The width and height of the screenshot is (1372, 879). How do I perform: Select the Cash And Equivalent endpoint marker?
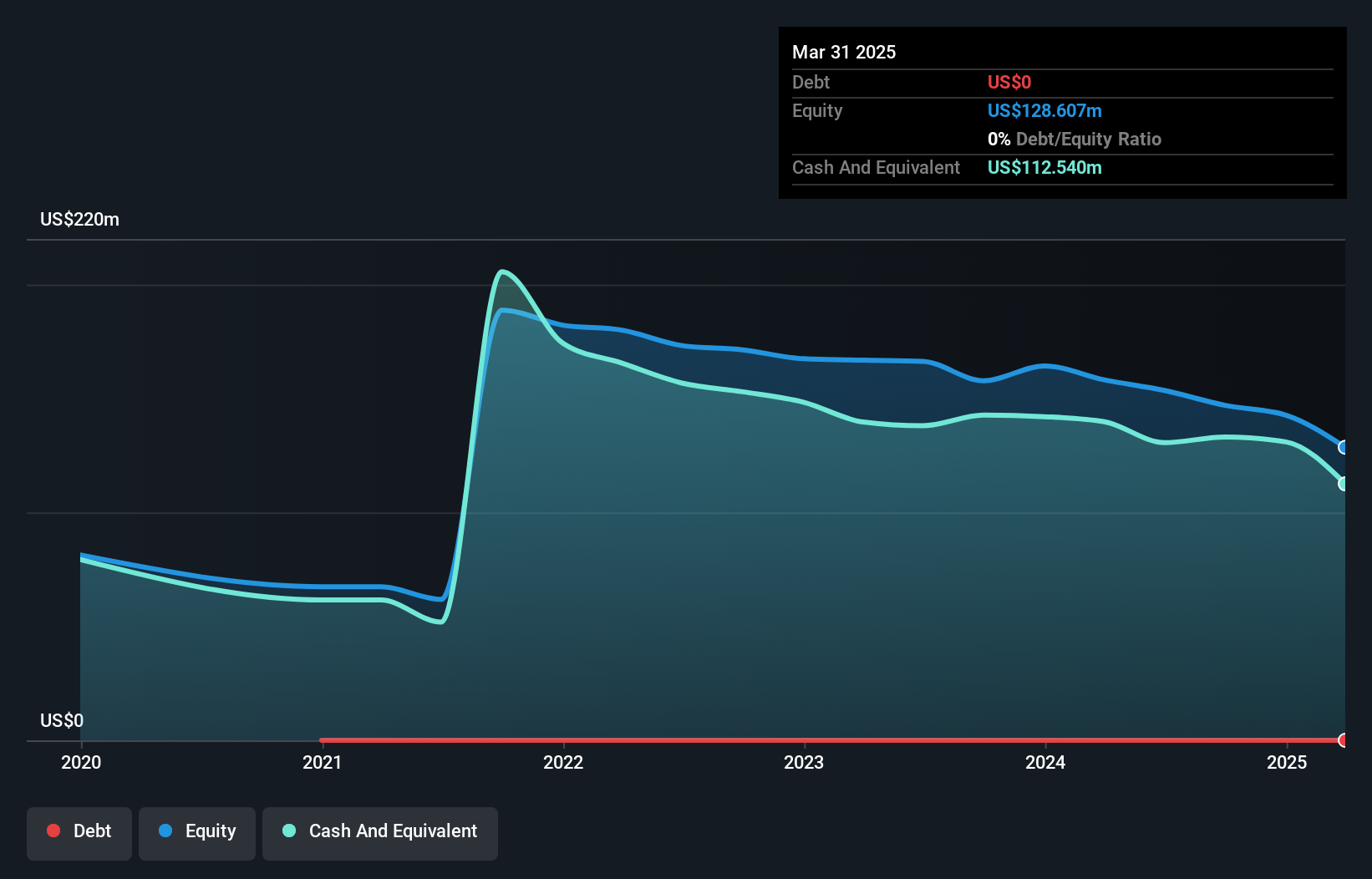coord(1344,484)
